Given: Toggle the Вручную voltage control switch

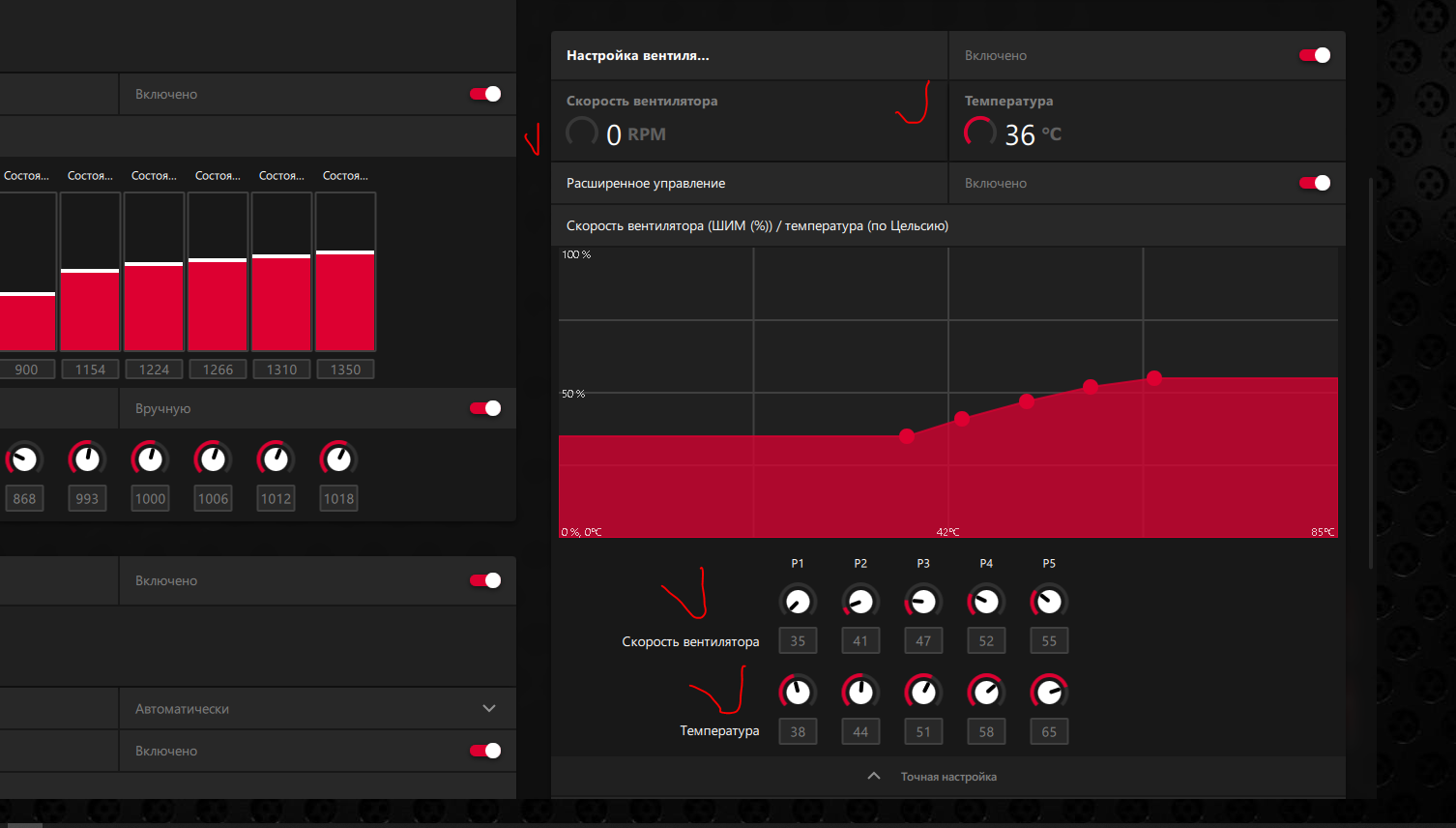Looking at the screenshot, I should click(485, 408).
